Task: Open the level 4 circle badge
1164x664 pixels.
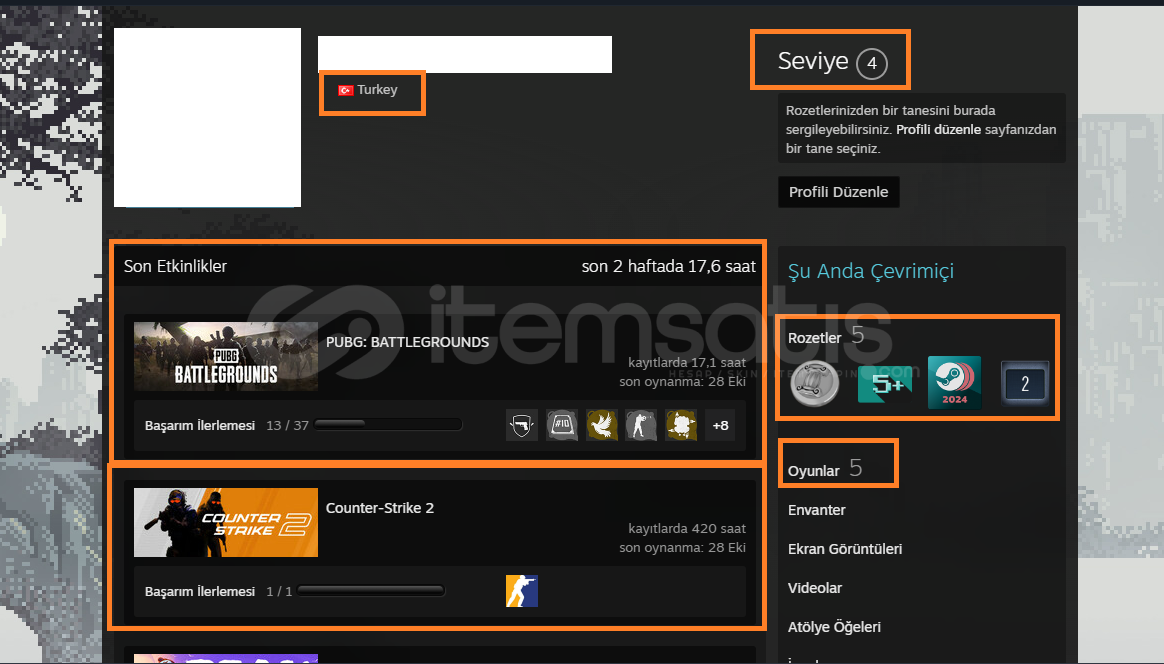Action: pyautogui.click(x=872, y=63)
